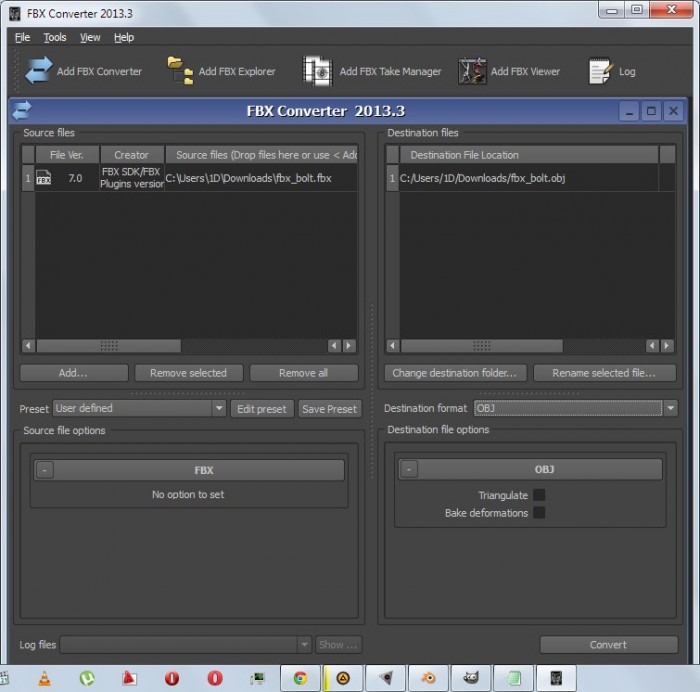Click Change destination folder button
Screen dimensions: 700x692
coord(455,373)
